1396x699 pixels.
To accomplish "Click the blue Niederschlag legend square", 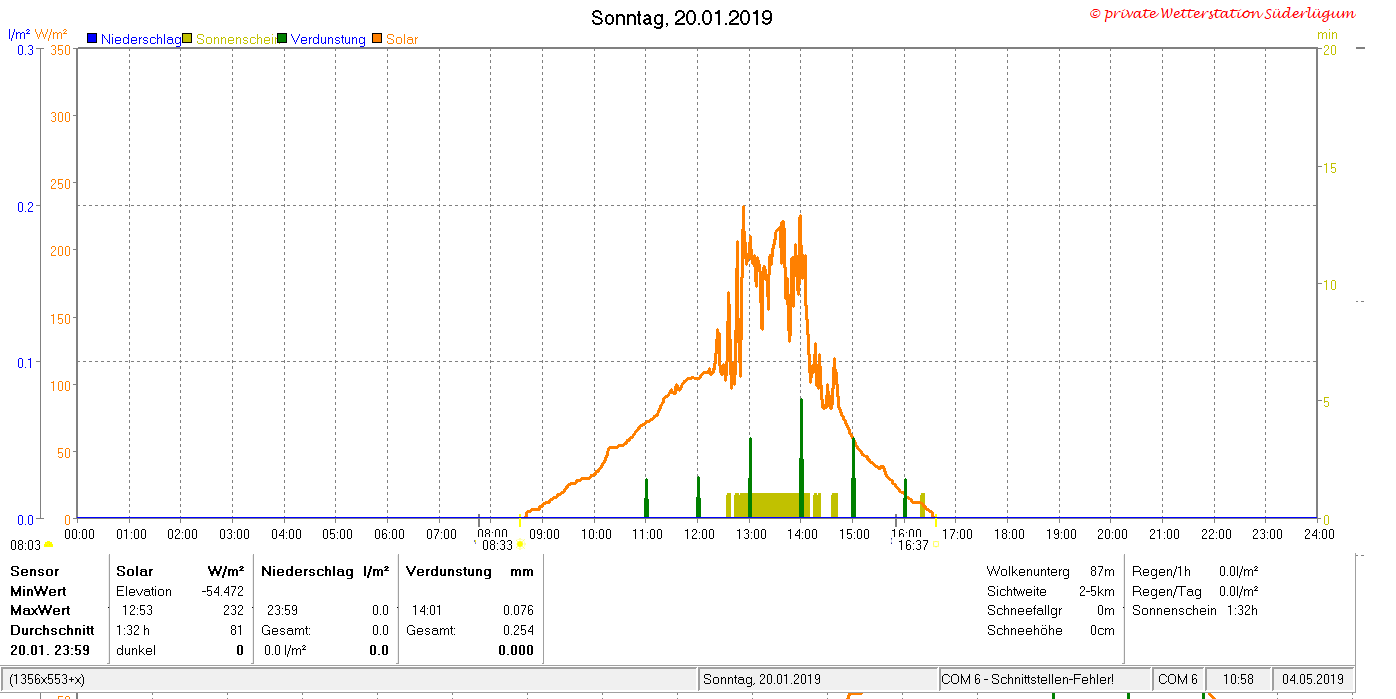I will coord(92,39).
